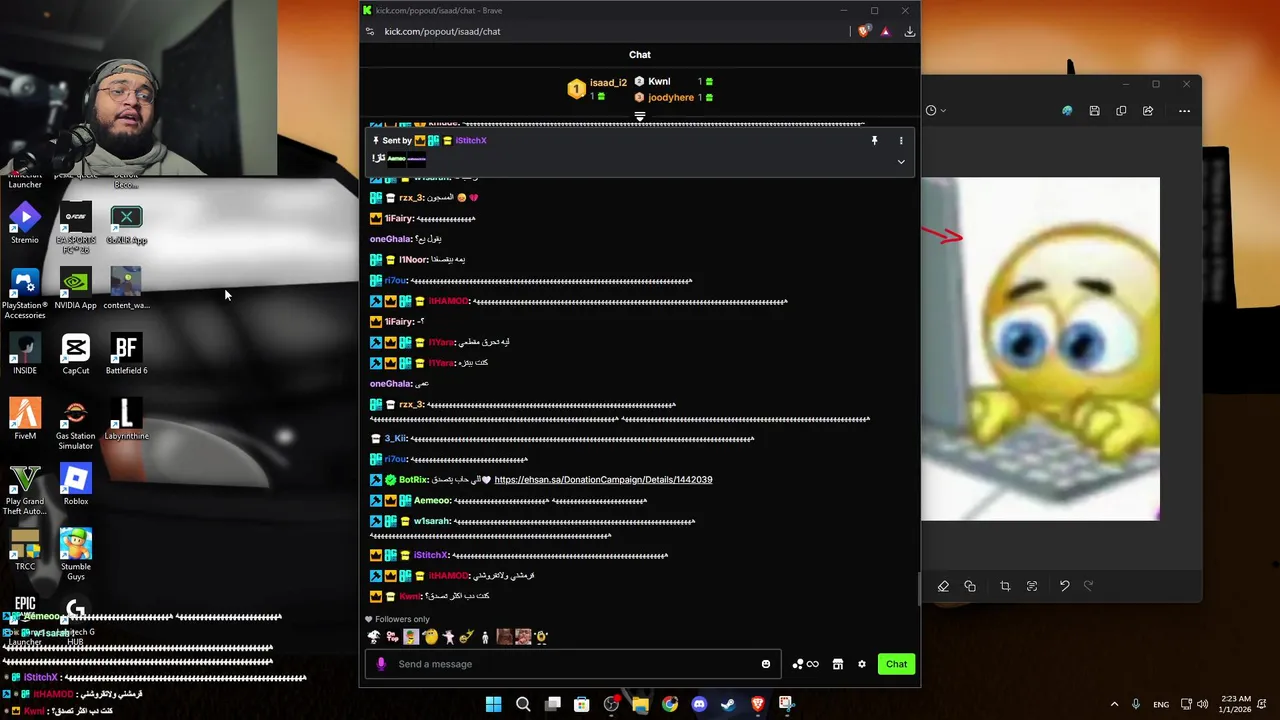Image resolution: width=1280 pixels, height=720 pixels.
Task: Open the INSIDE desktop shortcut
Action: [x=25, y=354]
